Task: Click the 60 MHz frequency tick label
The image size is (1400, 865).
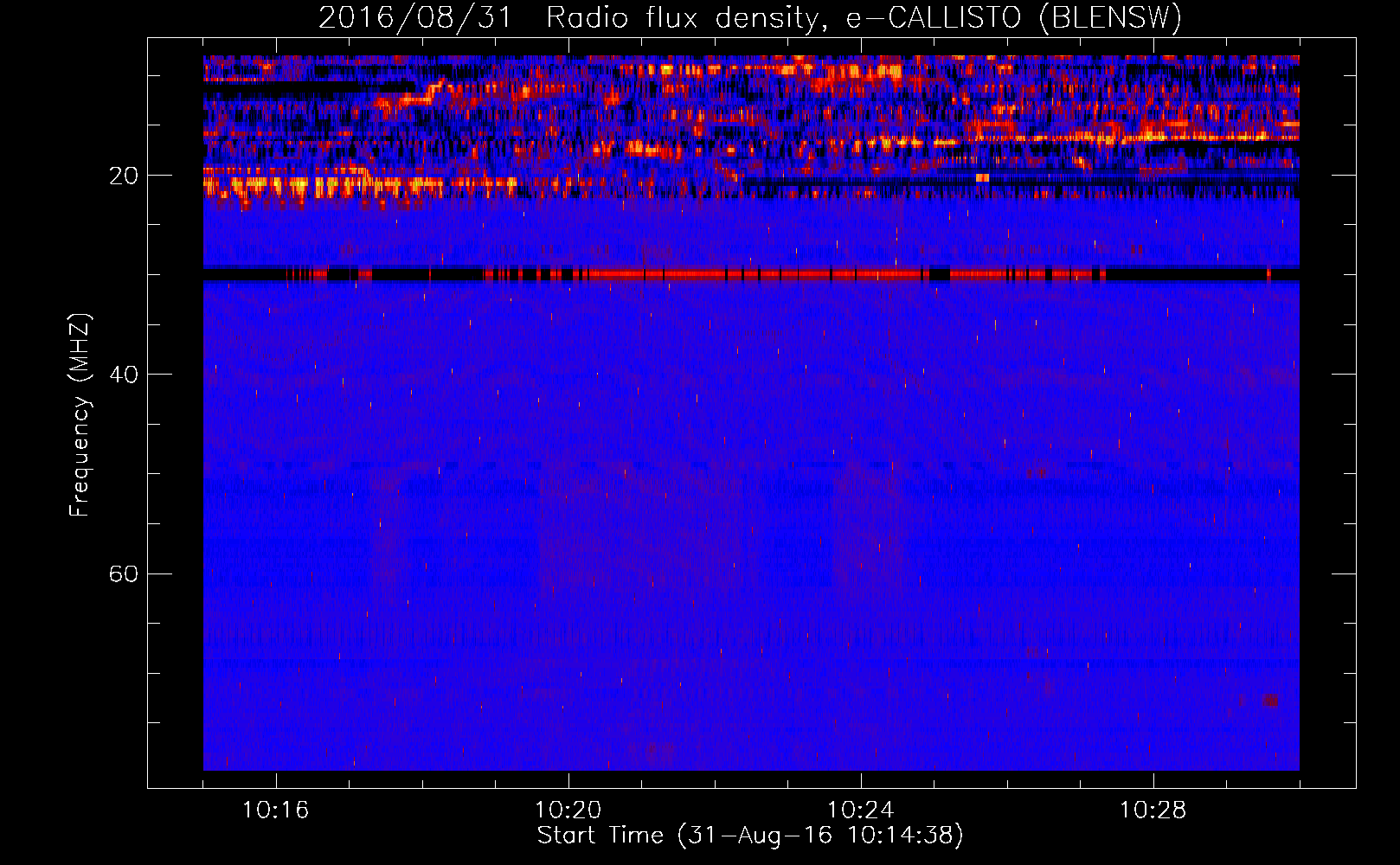Action: coord(124,573)
